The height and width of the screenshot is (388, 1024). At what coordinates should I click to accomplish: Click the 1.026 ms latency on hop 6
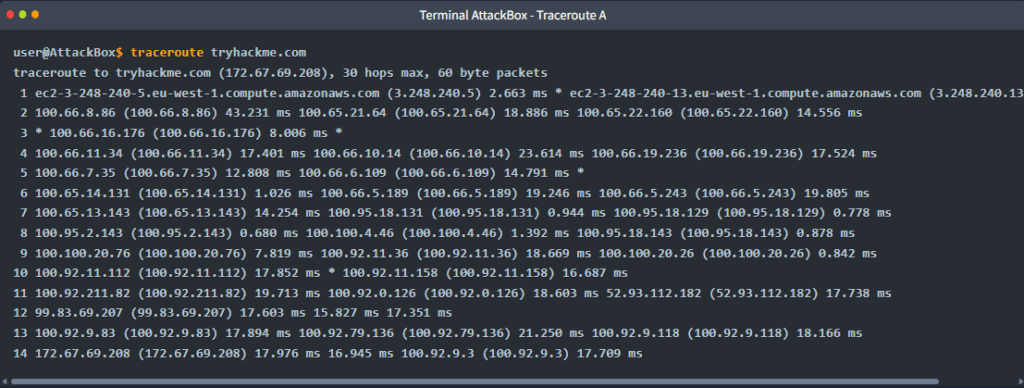click(283, 193)
